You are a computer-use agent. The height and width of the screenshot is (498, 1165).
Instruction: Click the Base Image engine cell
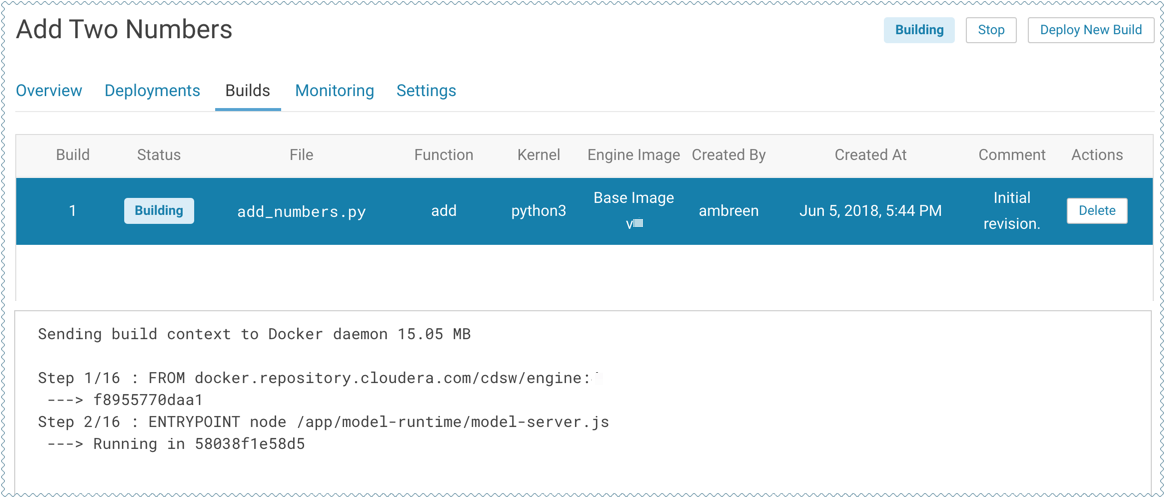633,199
